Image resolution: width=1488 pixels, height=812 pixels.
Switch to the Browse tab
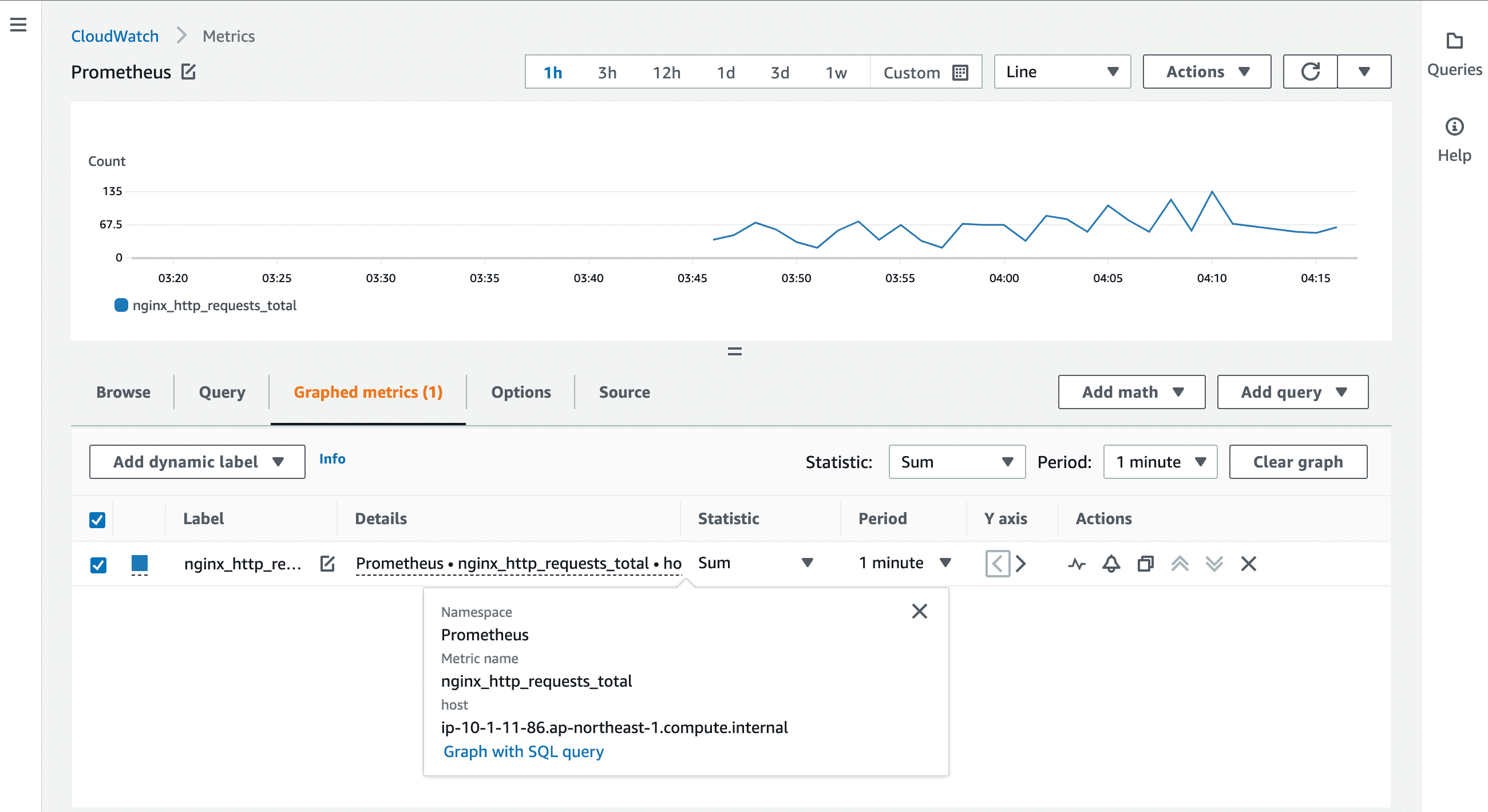point(123,392)
